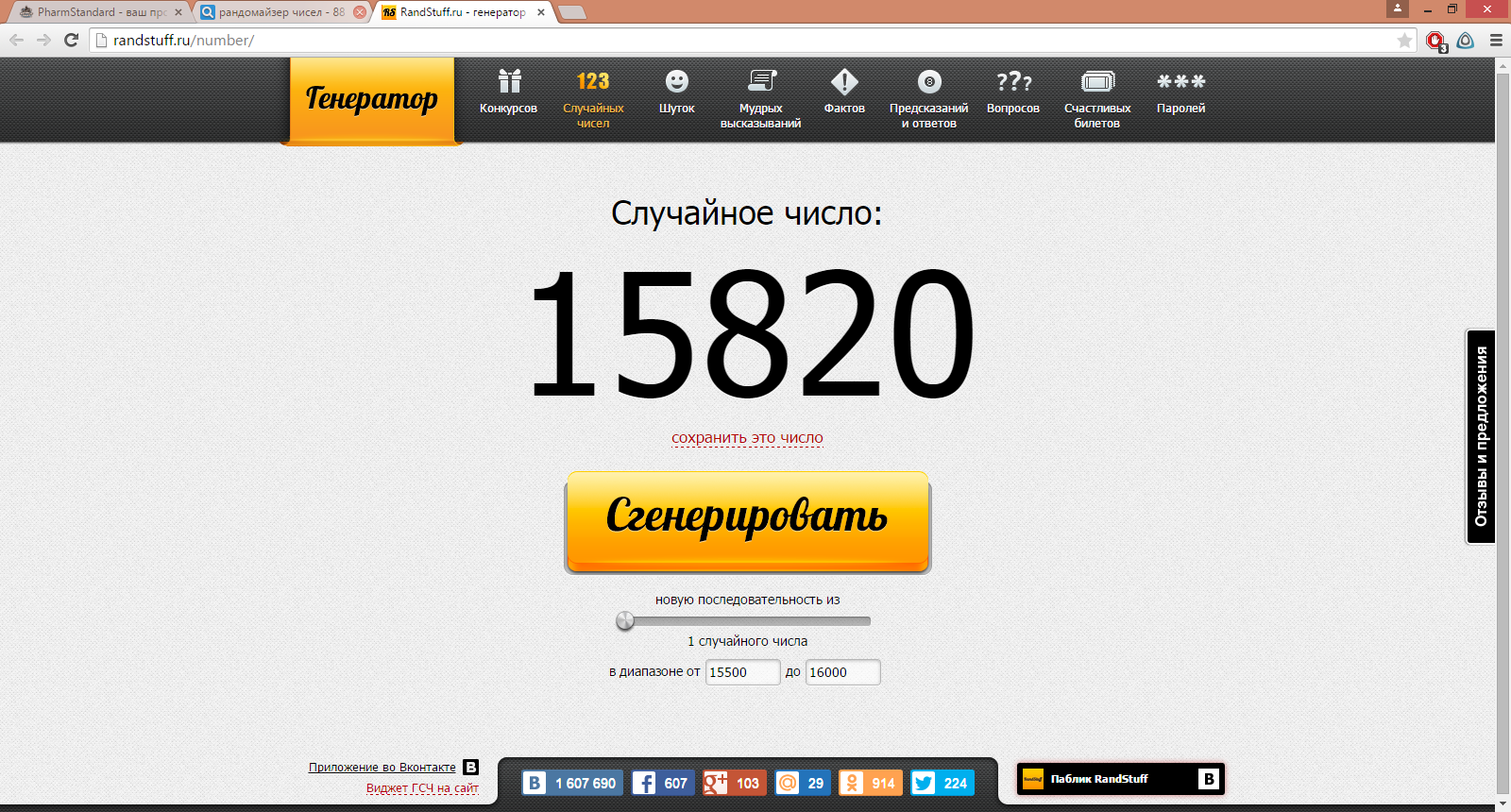The height and width of the screenshot is (812, 1511).
Task: Share via the Twitter counter button
Action: point(942,783)
